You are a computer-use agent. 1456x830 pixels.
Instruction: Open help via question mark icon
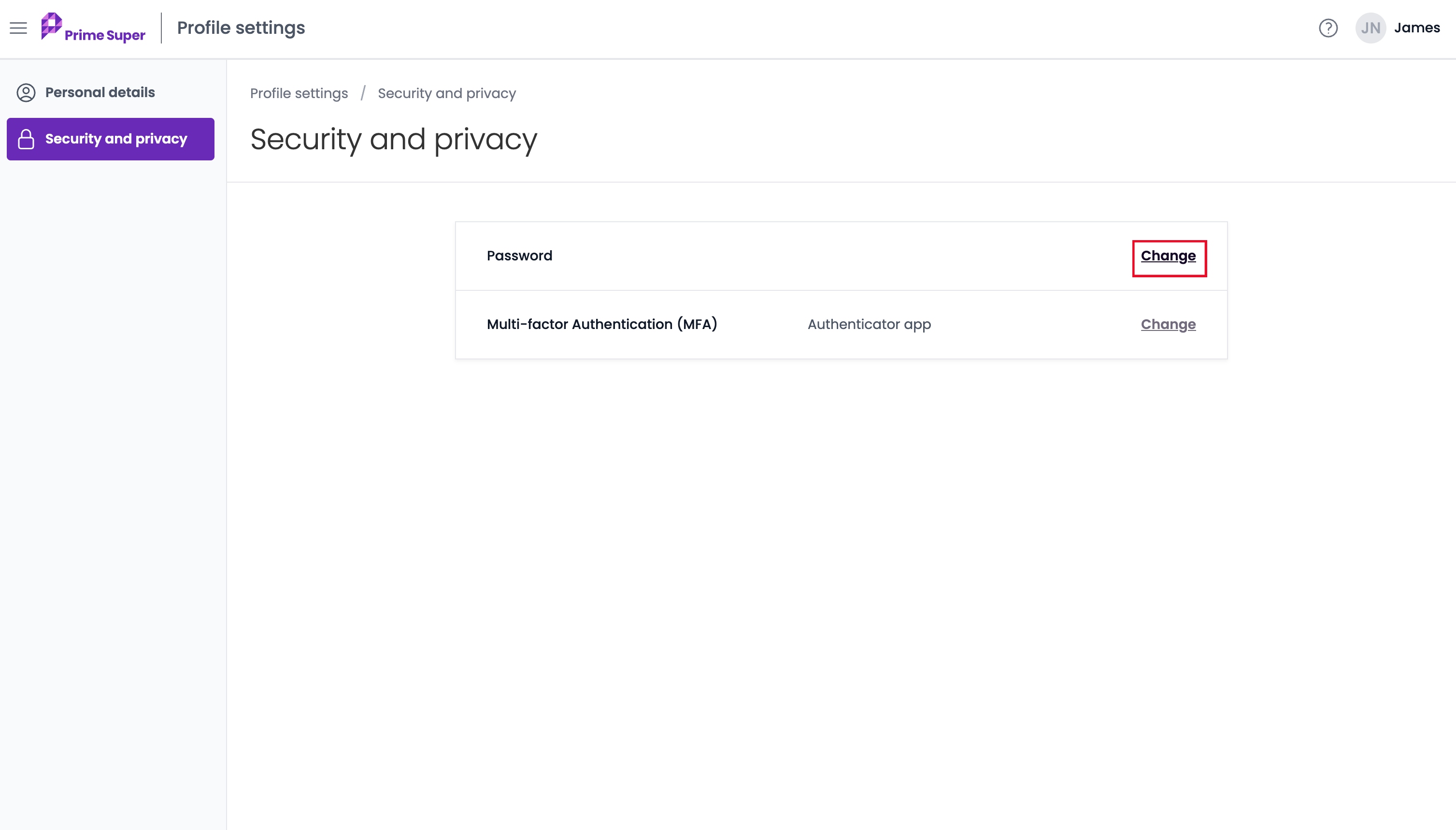click(1328, 28)
